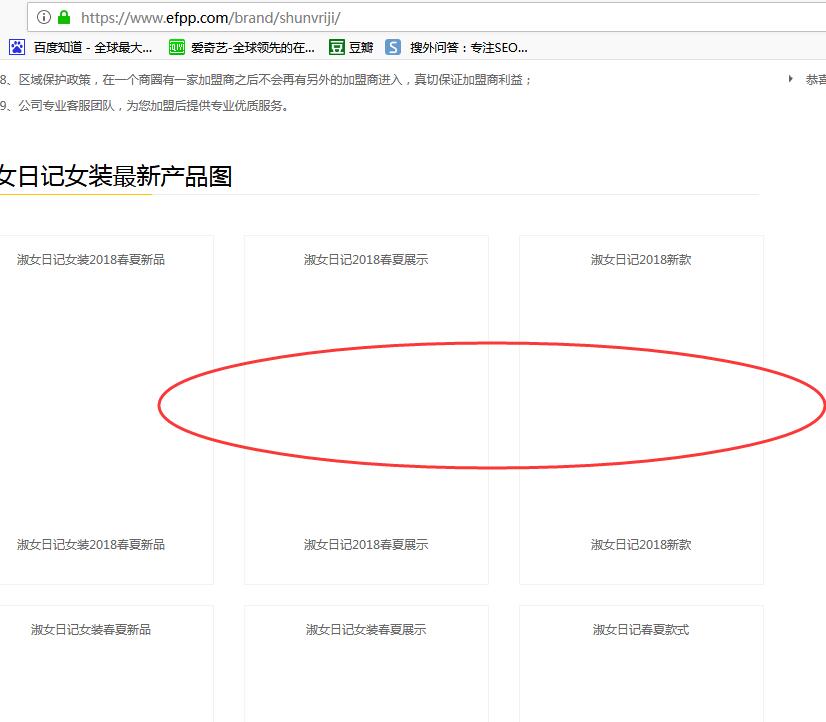Click the 女日记女装最新产品图 section heading
Image resolution: width=826 pixels, height=722 pixels.
coord(116,177)
